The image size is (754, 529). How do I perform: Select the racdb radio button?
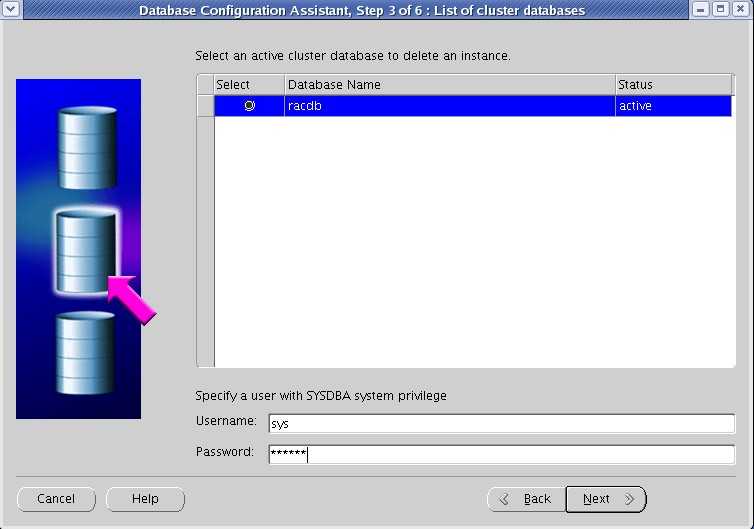pos(249,105)
